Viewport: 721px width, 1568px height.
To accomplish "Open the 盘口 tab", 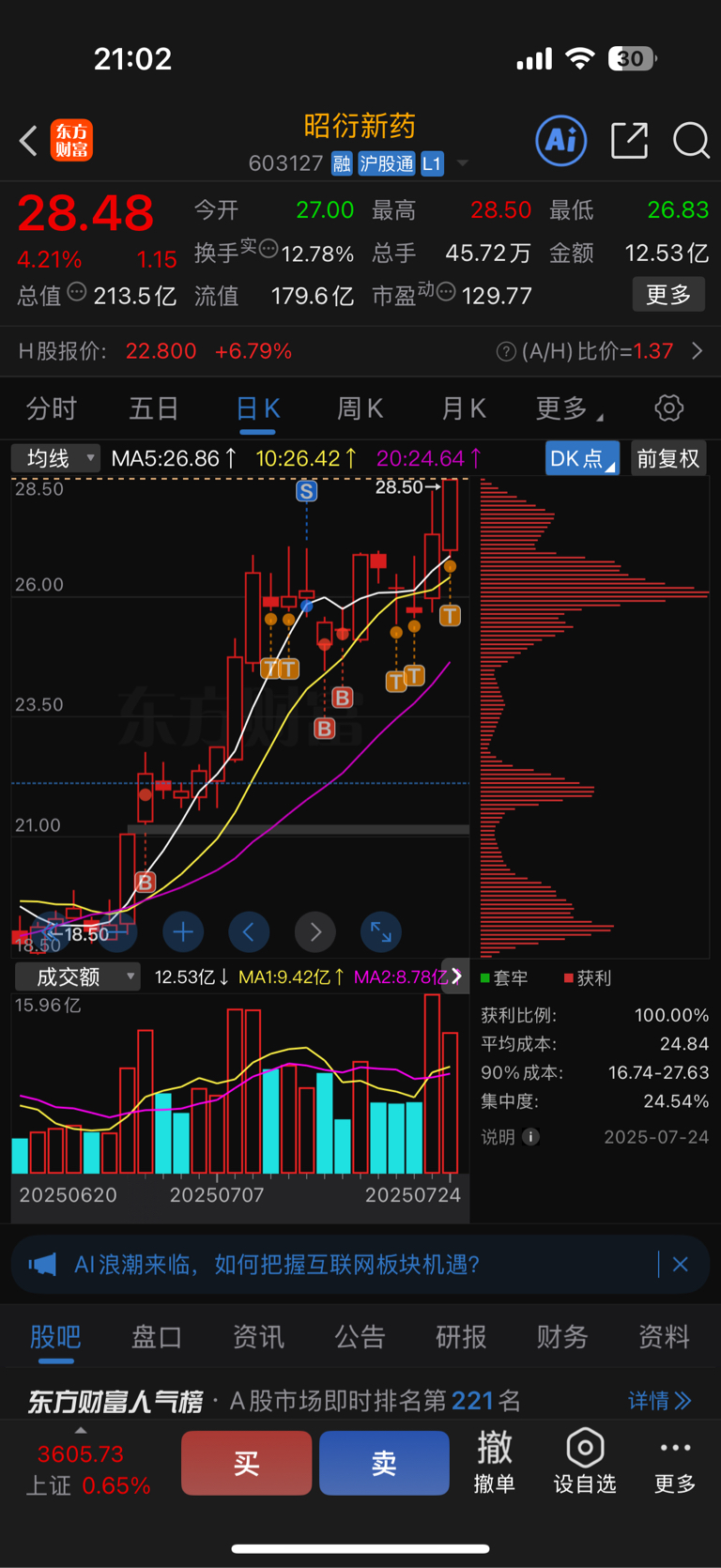I will tap(157, 1336).
